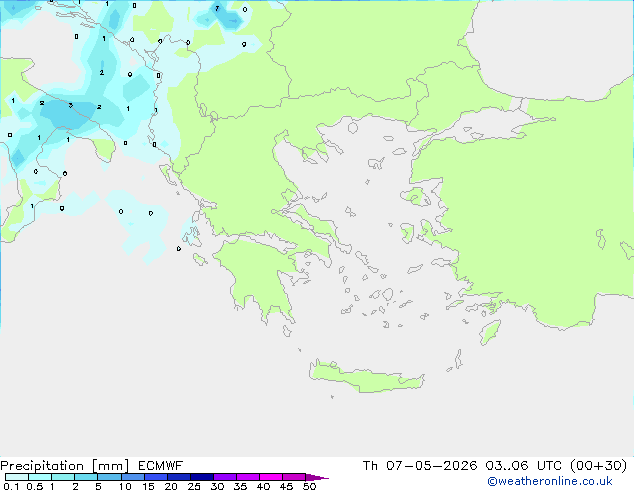Click the '50' legend scale label

[x=309, y=486]
